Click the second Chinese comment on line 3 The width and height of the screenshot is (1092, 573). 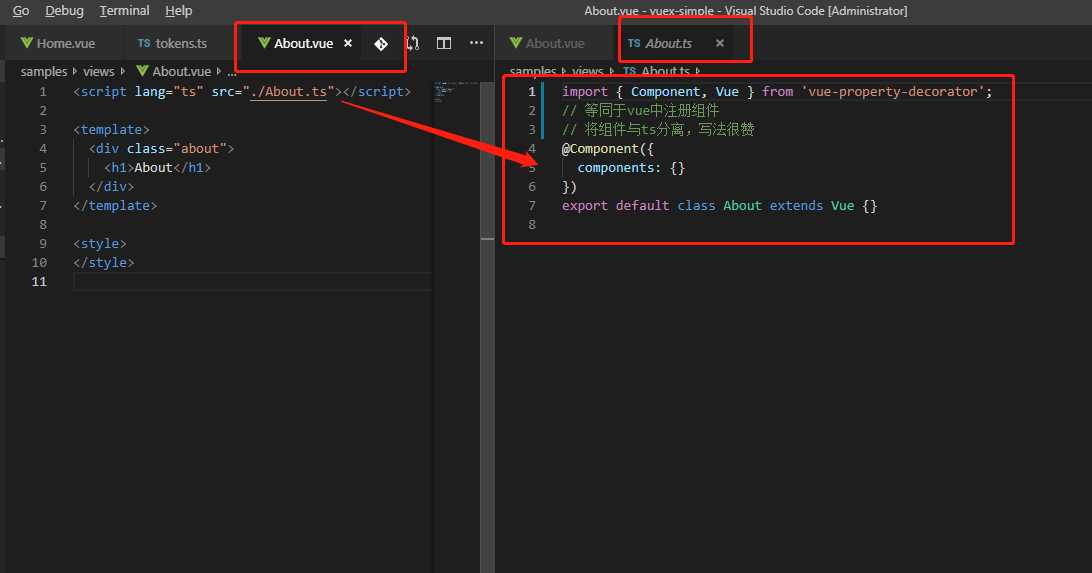pyautogui.click(x=658, y=129)
